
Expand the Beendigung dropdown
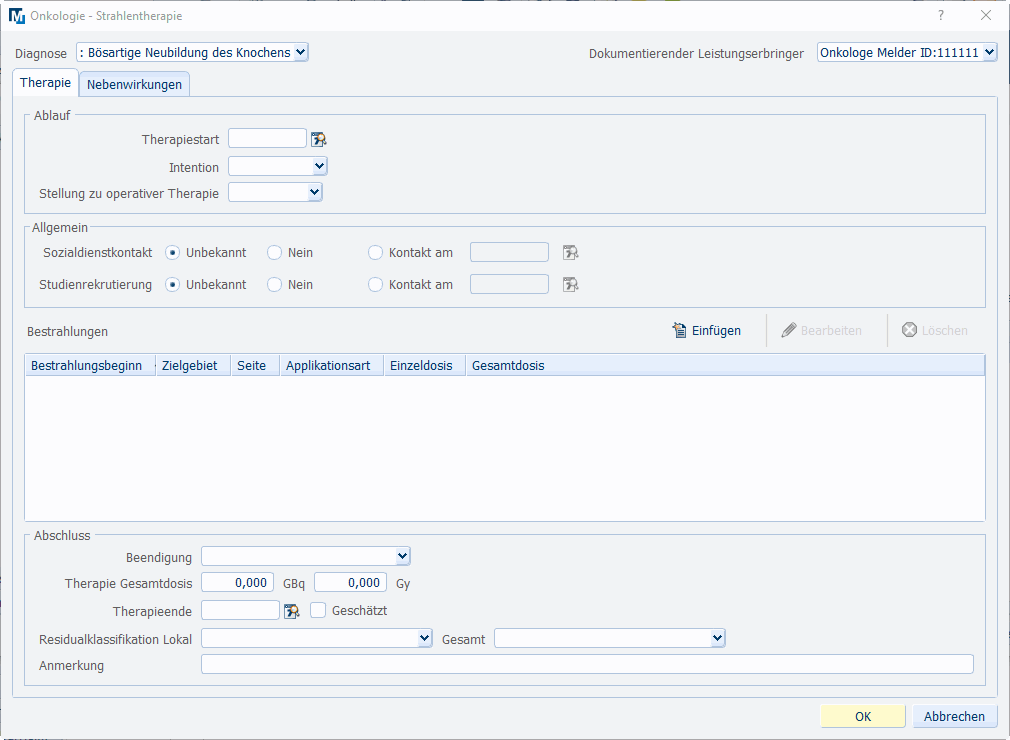tap(306, 556)
